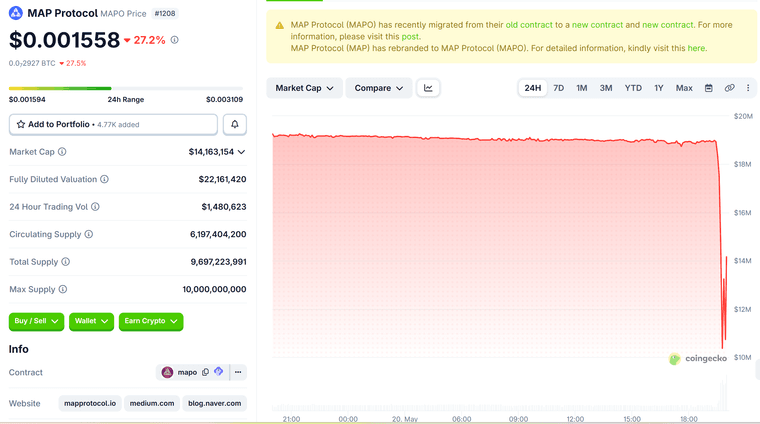Click the sharp drop on the chart line
The height and width of the screenshot is (424, 760).
tap(720, 242)
